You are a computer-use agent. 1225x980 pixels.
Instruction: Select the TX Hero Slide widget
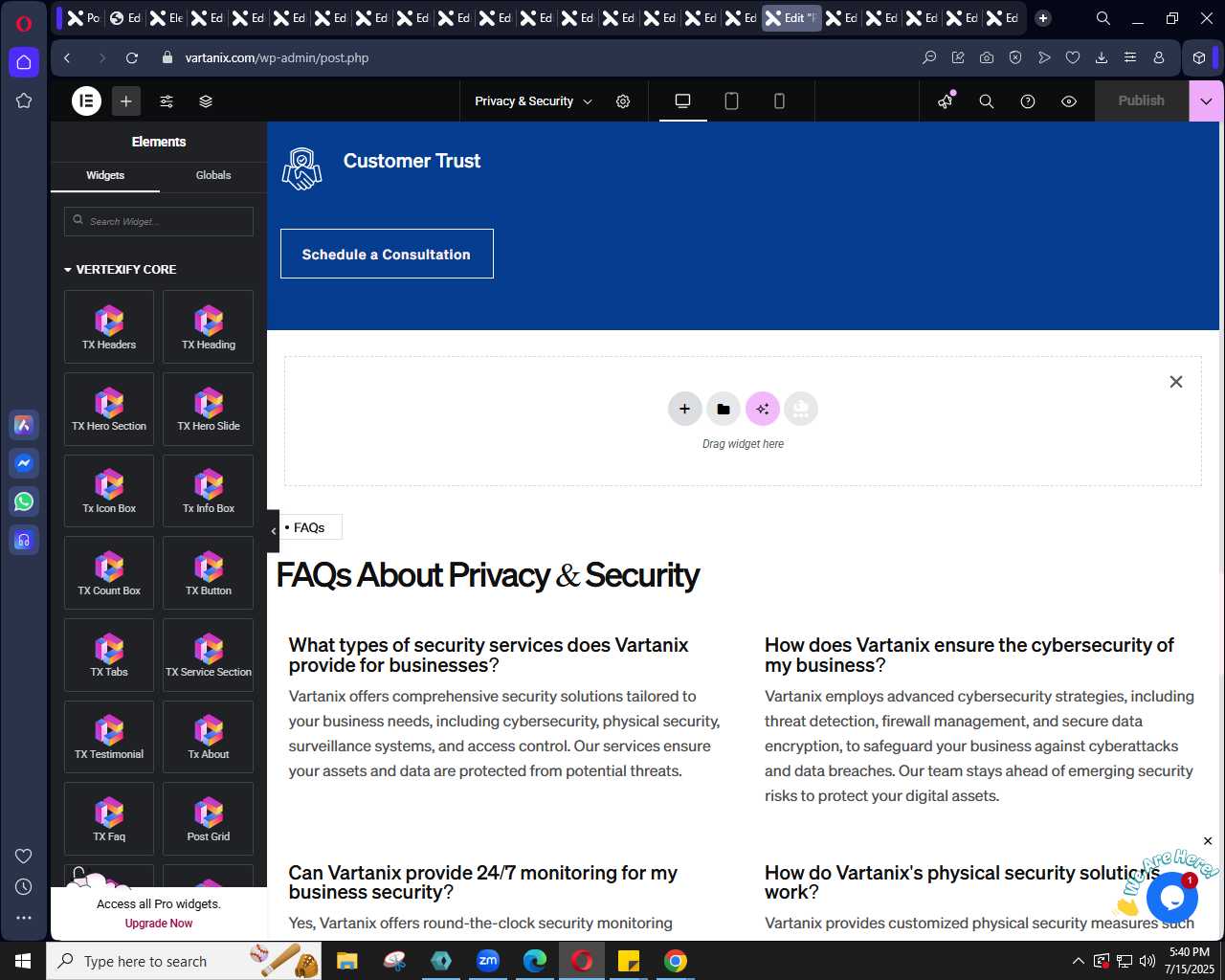209,409
